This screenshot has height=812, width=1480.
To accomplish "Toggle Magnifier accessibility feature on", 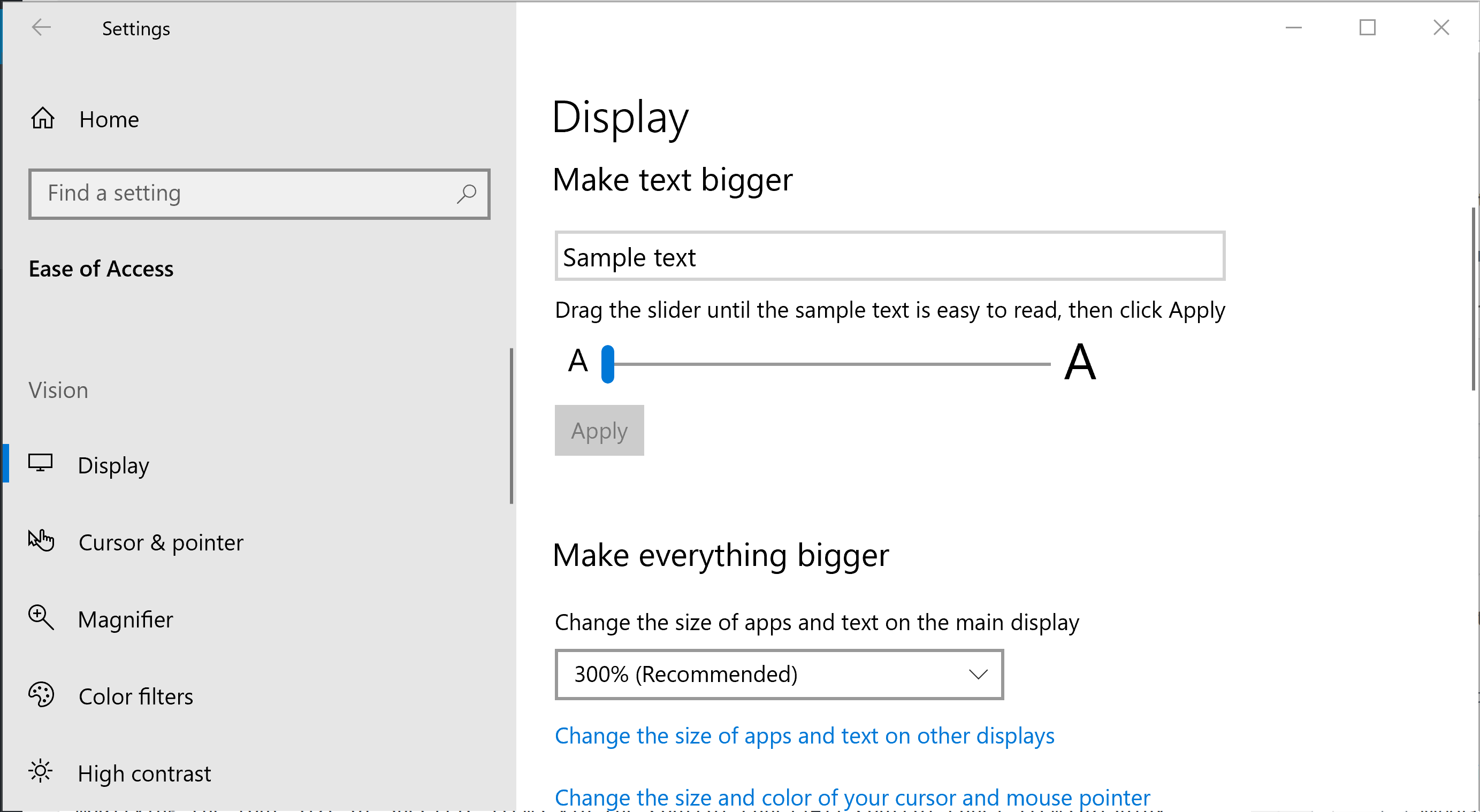I will 125,619.
